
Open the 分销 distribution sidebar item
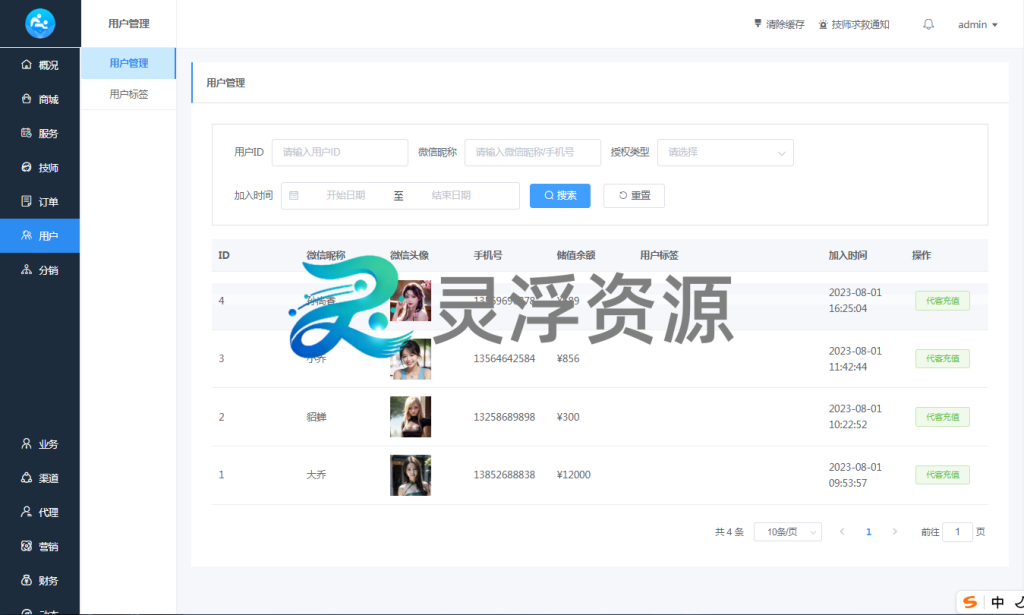[40, 270]
